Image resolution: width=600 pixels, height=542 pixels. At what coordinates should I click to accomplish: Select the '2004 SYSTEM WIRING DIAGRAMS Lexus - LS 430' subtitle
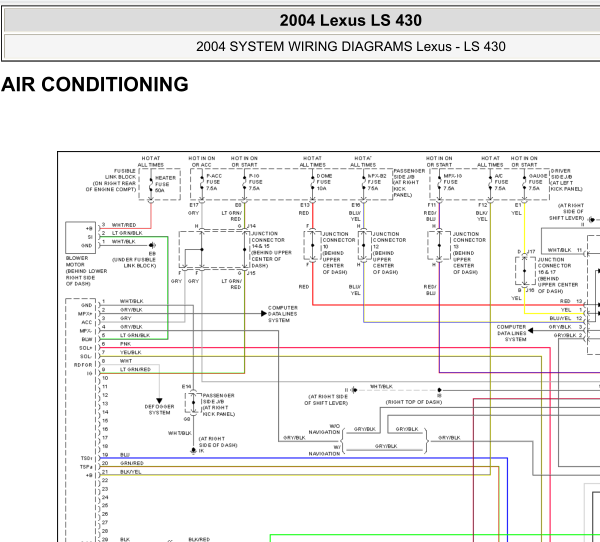pos(351,46)
